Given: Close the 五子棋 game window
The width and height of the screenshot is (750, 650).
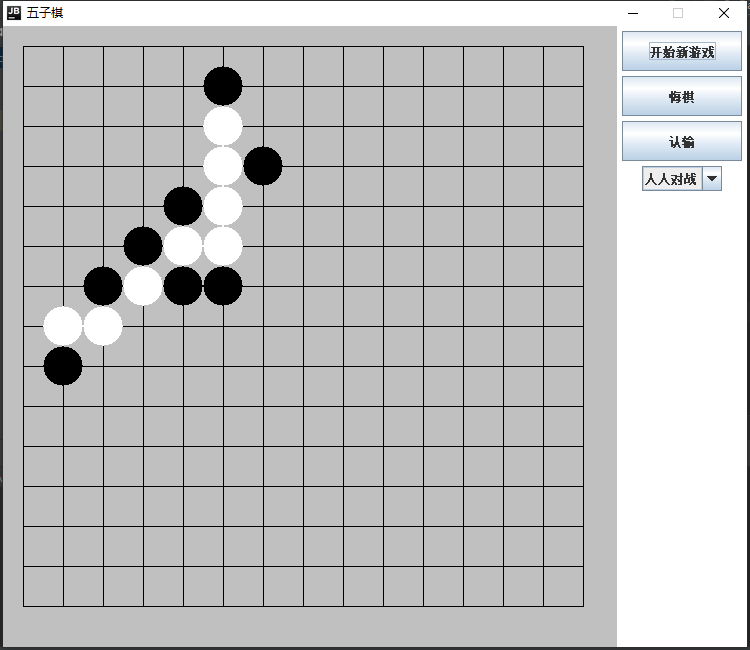Looking at the screenshot, I should pos(724,13).
